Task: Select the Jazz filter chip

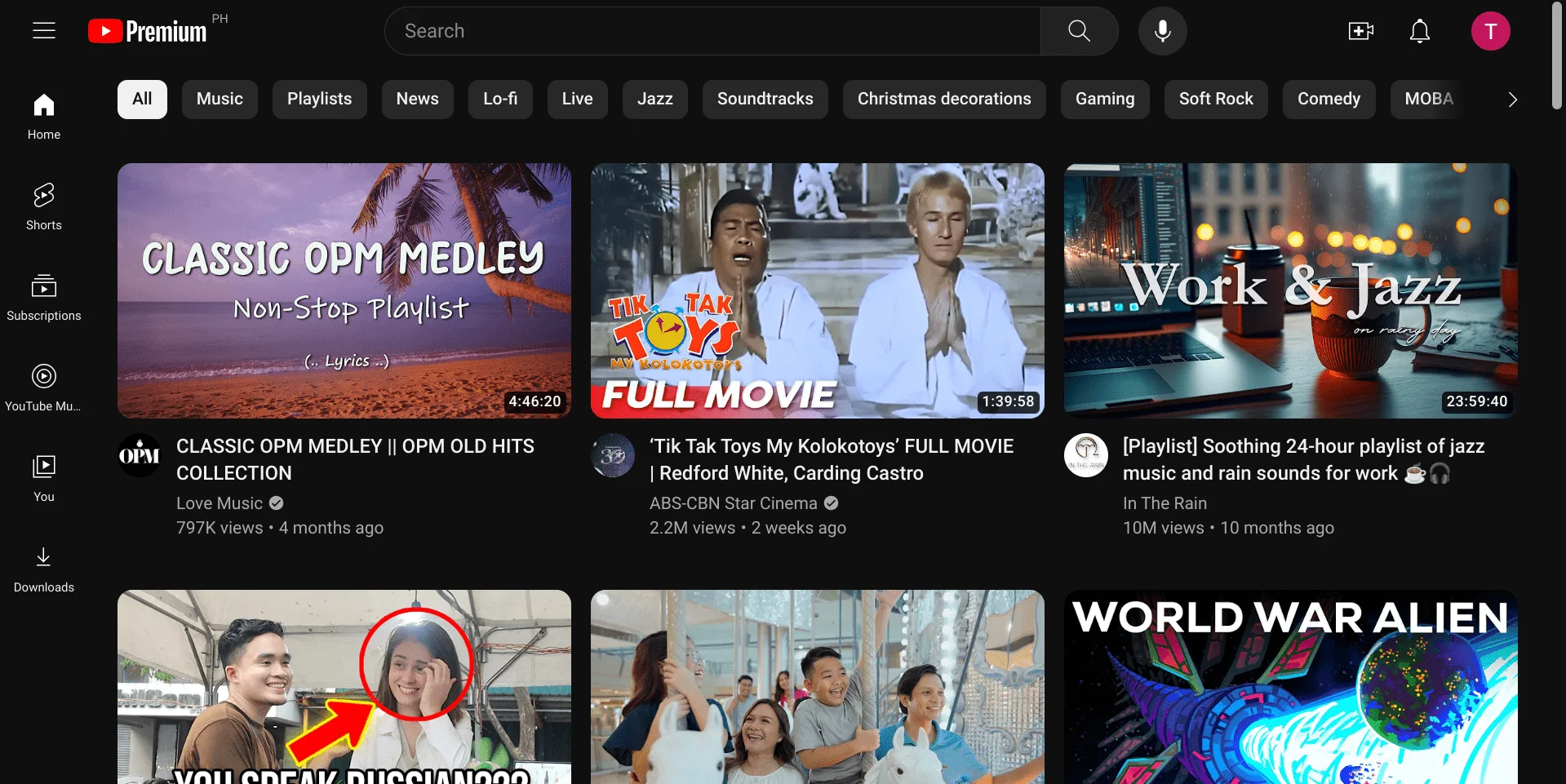Action: [655, 100]
